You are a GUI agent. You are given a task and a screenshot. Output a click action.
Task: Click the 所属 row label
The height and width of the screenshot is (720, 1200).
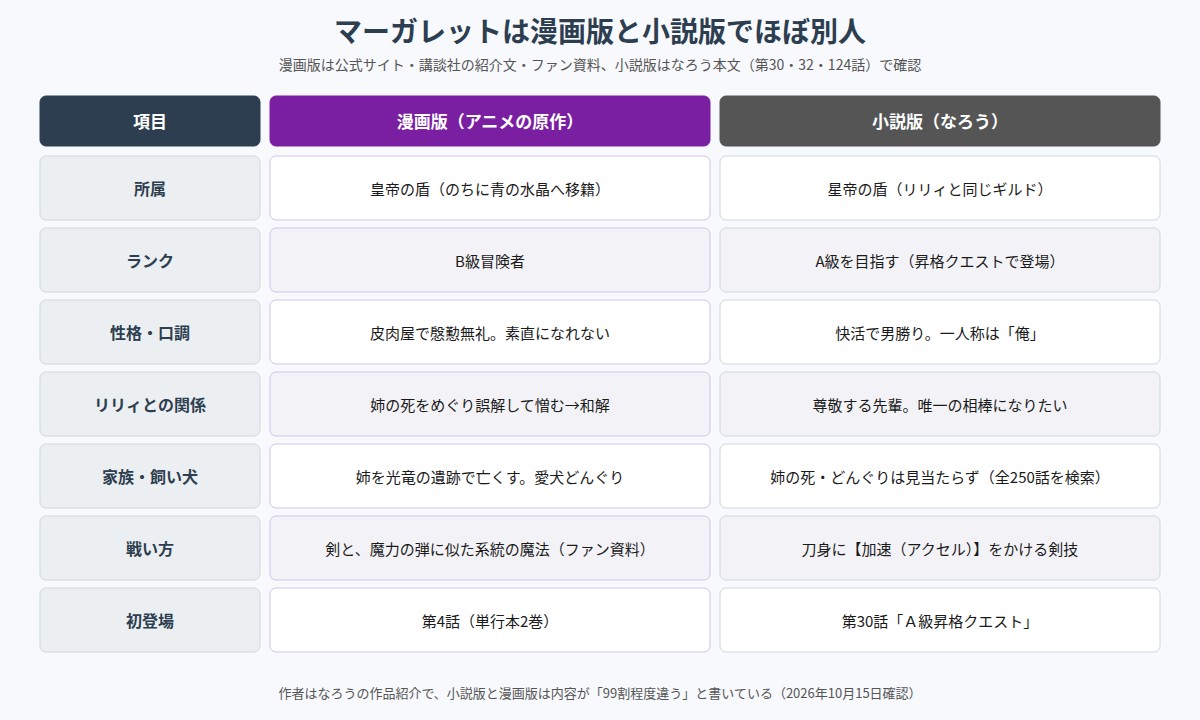[150, 188]
